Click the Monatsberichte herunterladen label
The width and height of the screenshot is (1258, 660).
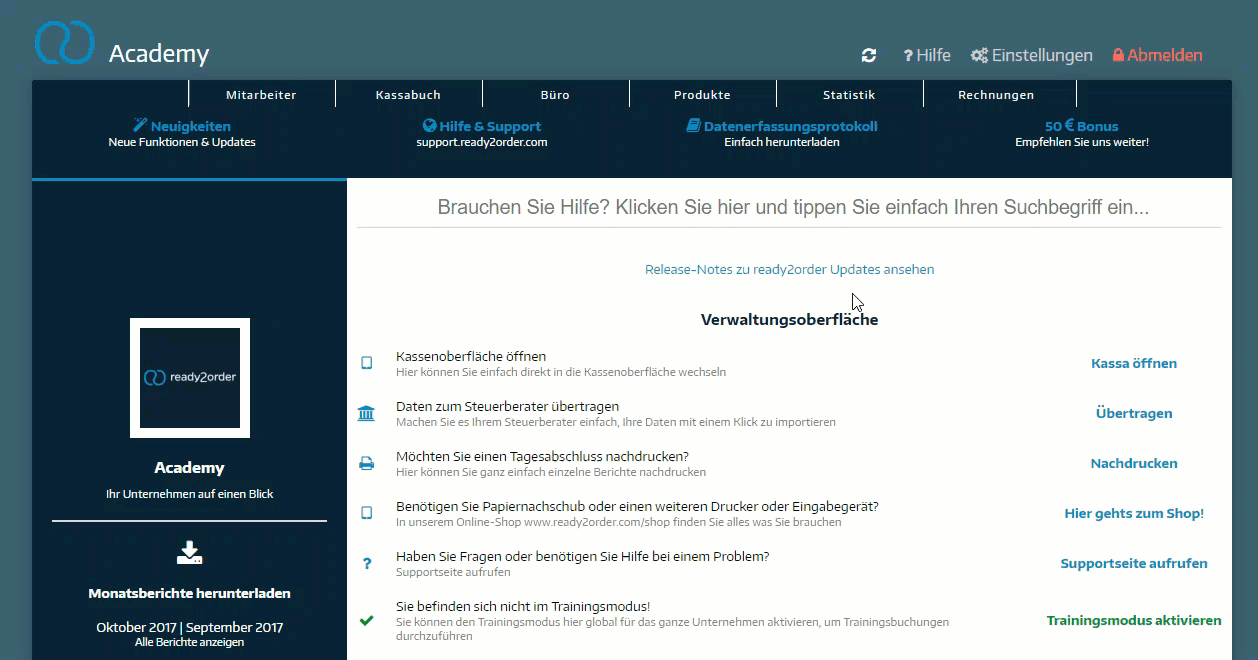[190, 593]
